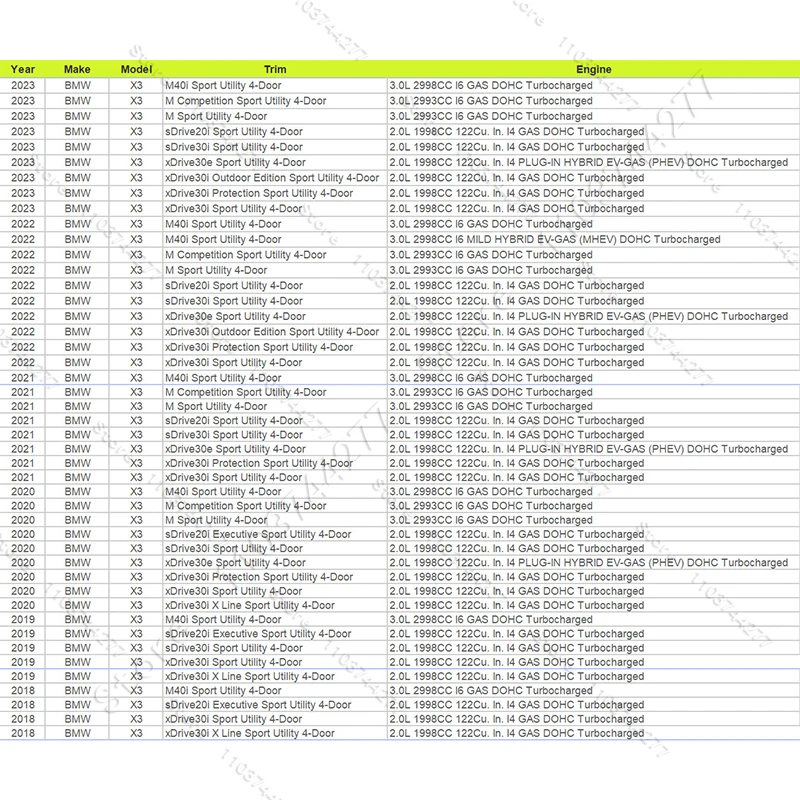Image resolution: width=800 pixels, height=800 pixels.
Task: Select the 2021 xDrive30i Protection trim cell
Action: tap(275, 464)
